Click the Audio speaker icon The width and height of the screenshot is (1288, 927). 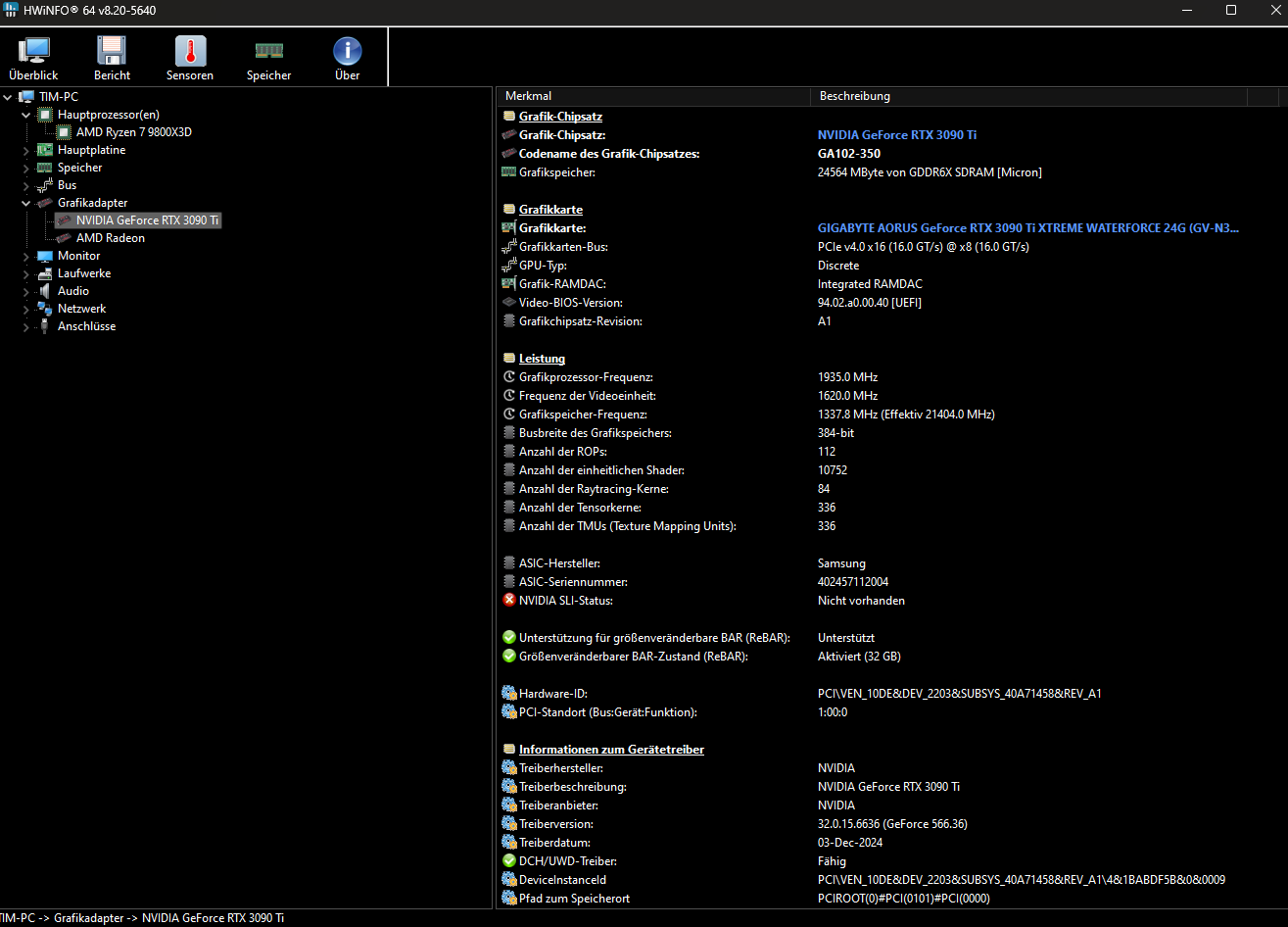click(x=45, y=291)
